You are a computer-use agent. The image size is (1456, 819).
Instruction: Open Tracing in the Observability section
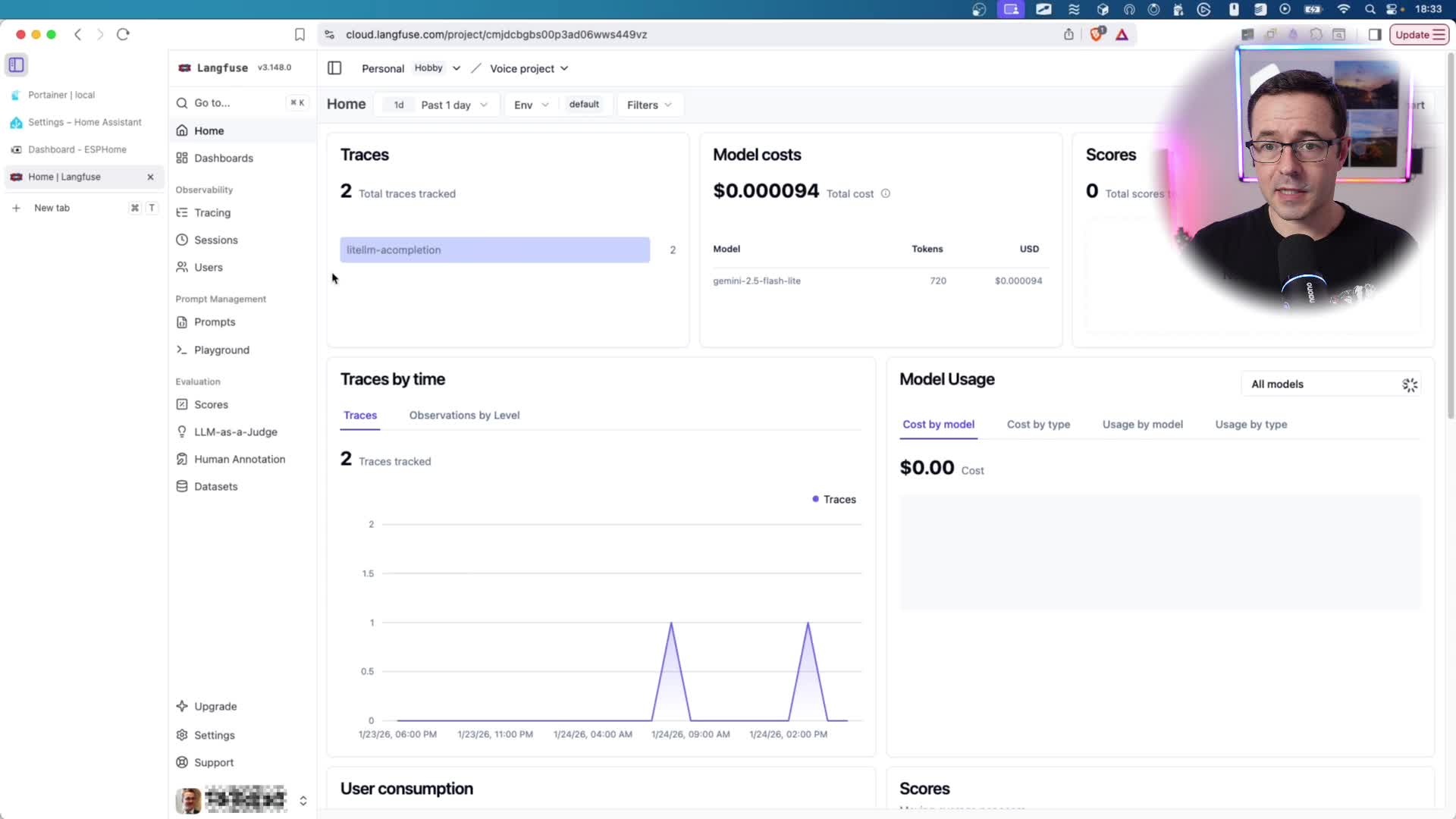[212, 213]
